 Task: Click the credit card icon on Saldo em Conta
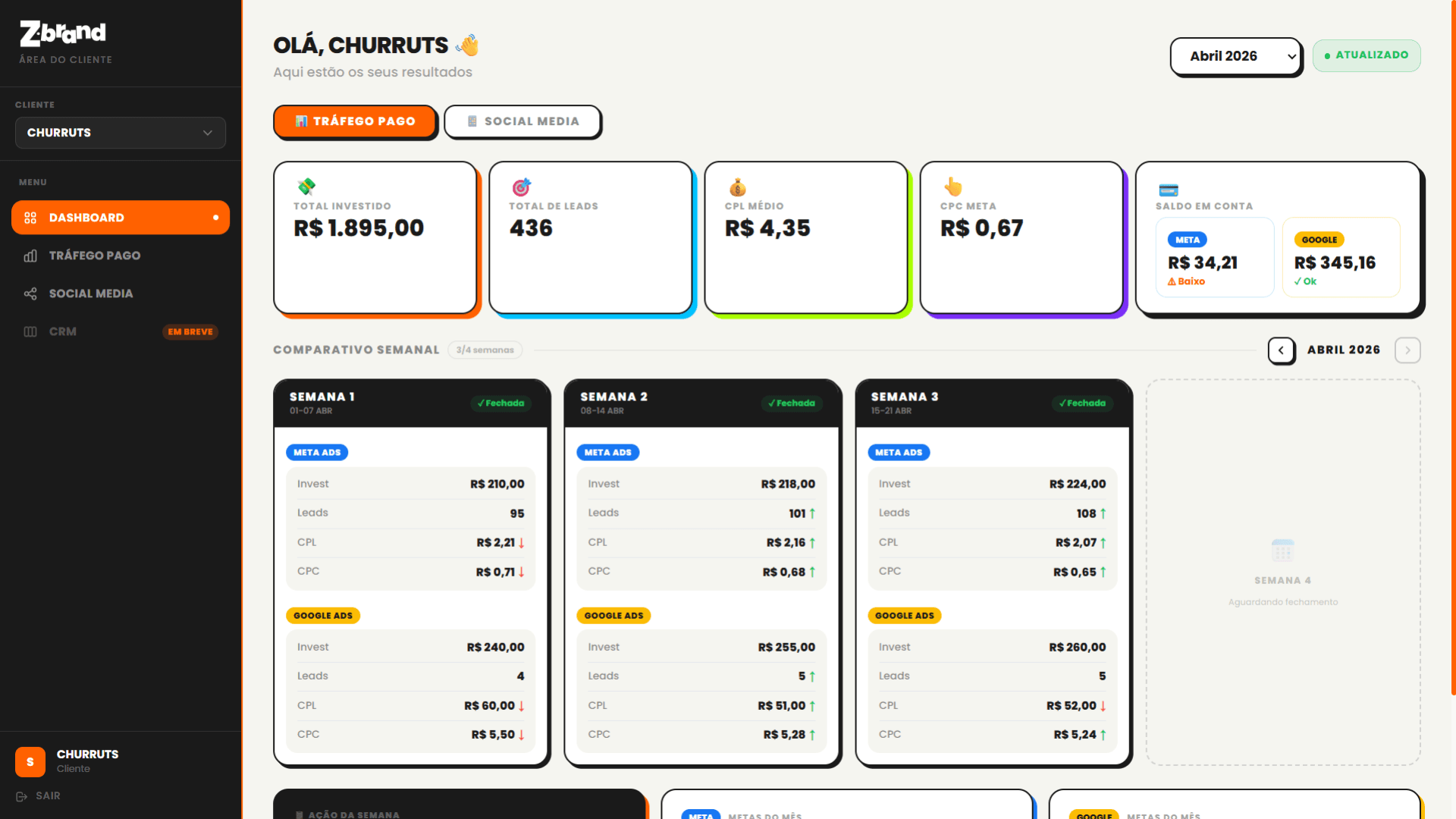pyautogui.click(x=1169, y=189)
